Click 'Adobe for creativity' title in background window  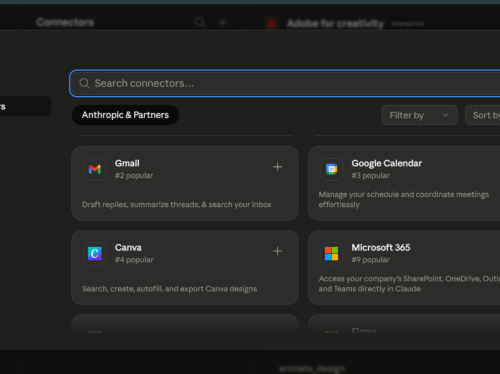pyautogui.click(x=335, y=24)
